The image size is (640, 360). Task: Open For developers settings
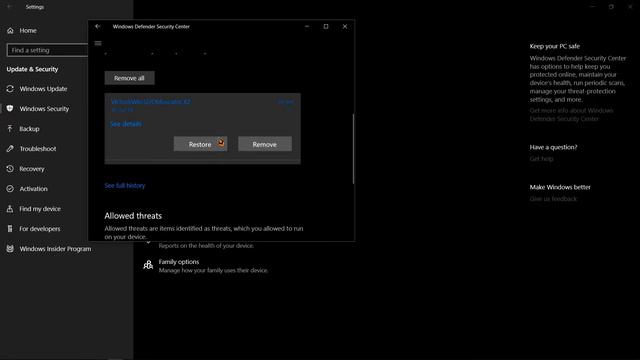[40, 229]
